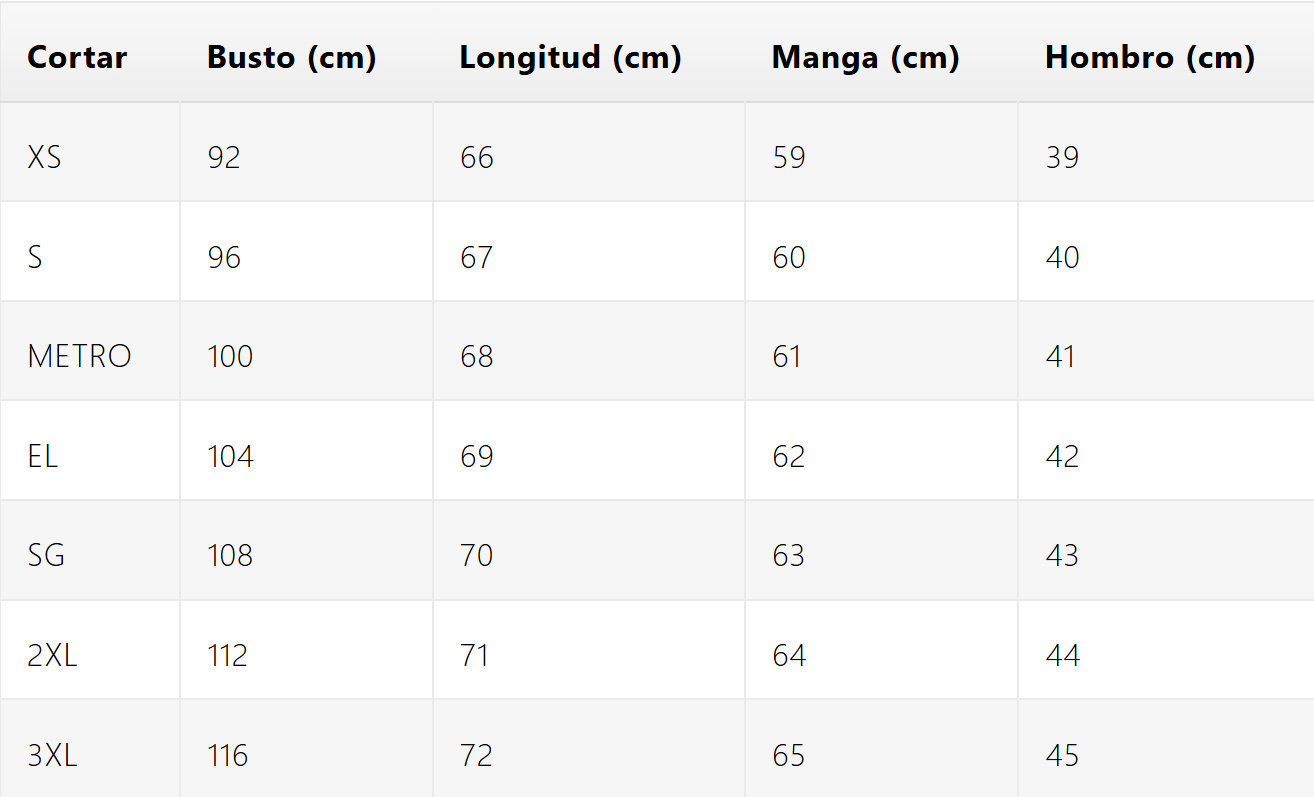The width and height of the screenshot is (1314, 797).
Task: Click sleeve value 65 in 3XL row
Action: click(x=789, y=756)
